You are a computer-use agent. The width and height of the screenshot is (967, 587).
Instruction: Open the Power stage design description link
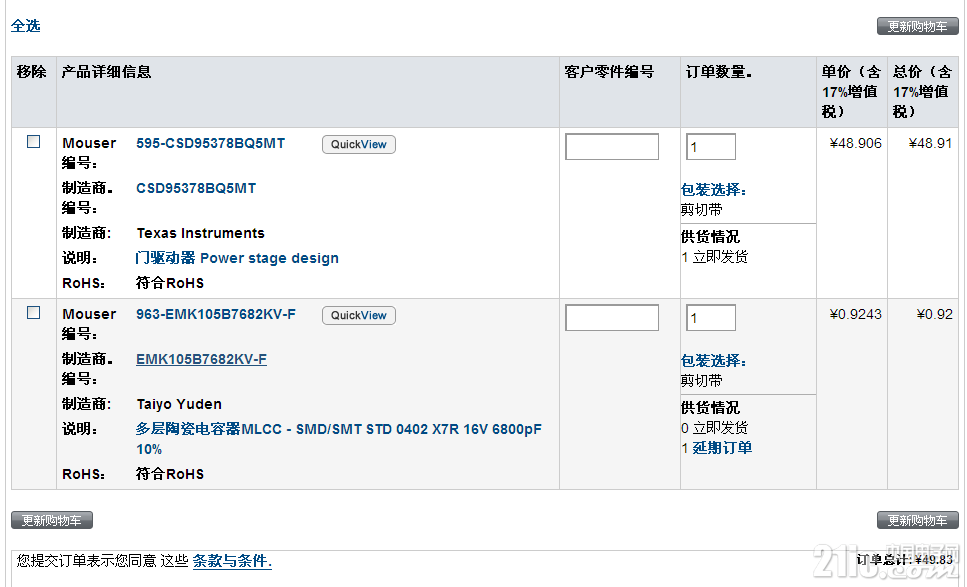237,258
